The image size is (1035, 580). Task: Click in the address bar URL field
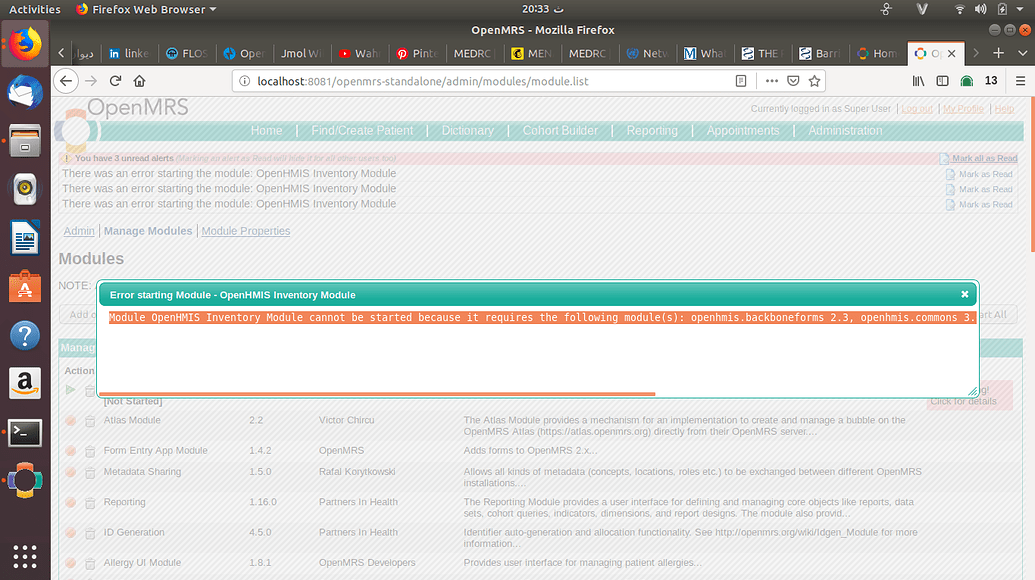(480, 81)
